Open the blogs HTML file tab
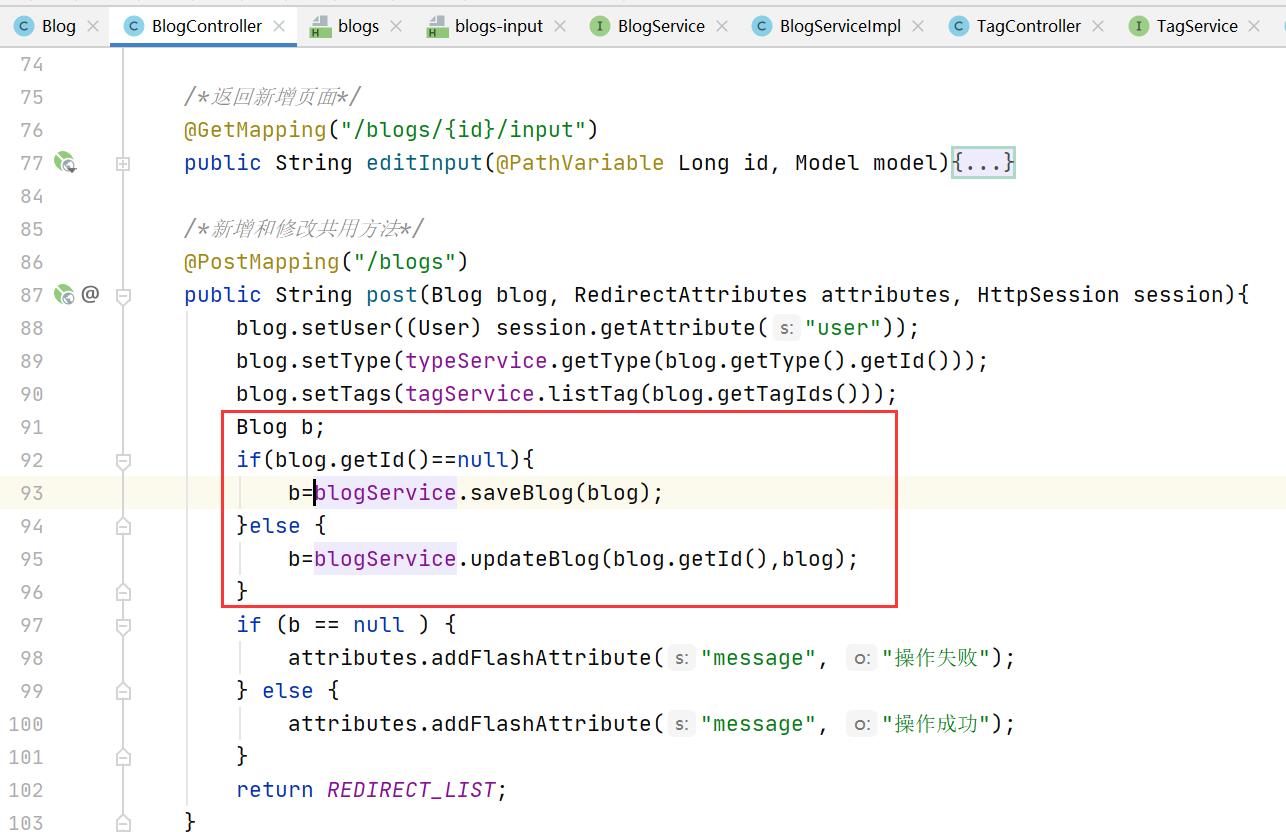This screenshot has height=832, width=1286. (x=357, y=26)
